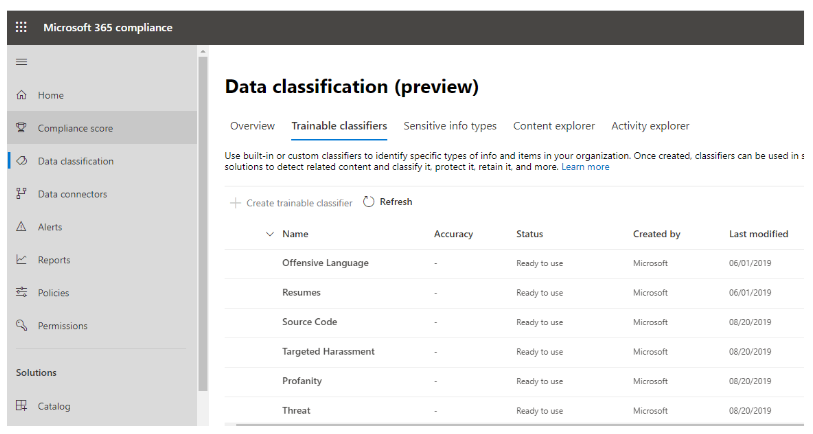This screenshot has height=434, width=813.
Task: Click Ready to use for Offensive Language
Action: point(539,263)
